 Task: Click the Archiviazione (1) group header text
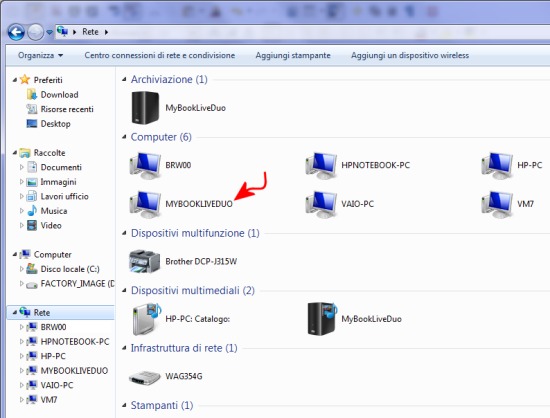(169, 80)
